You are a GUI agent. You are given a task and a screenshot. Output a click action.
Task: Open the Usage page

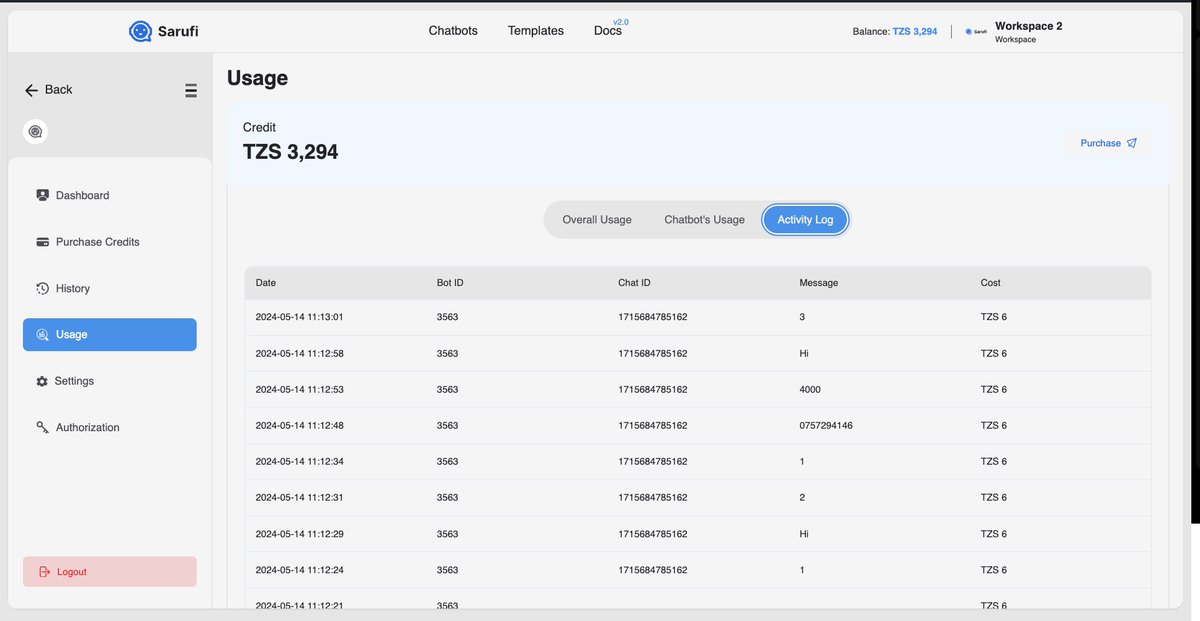coord(110,335)
